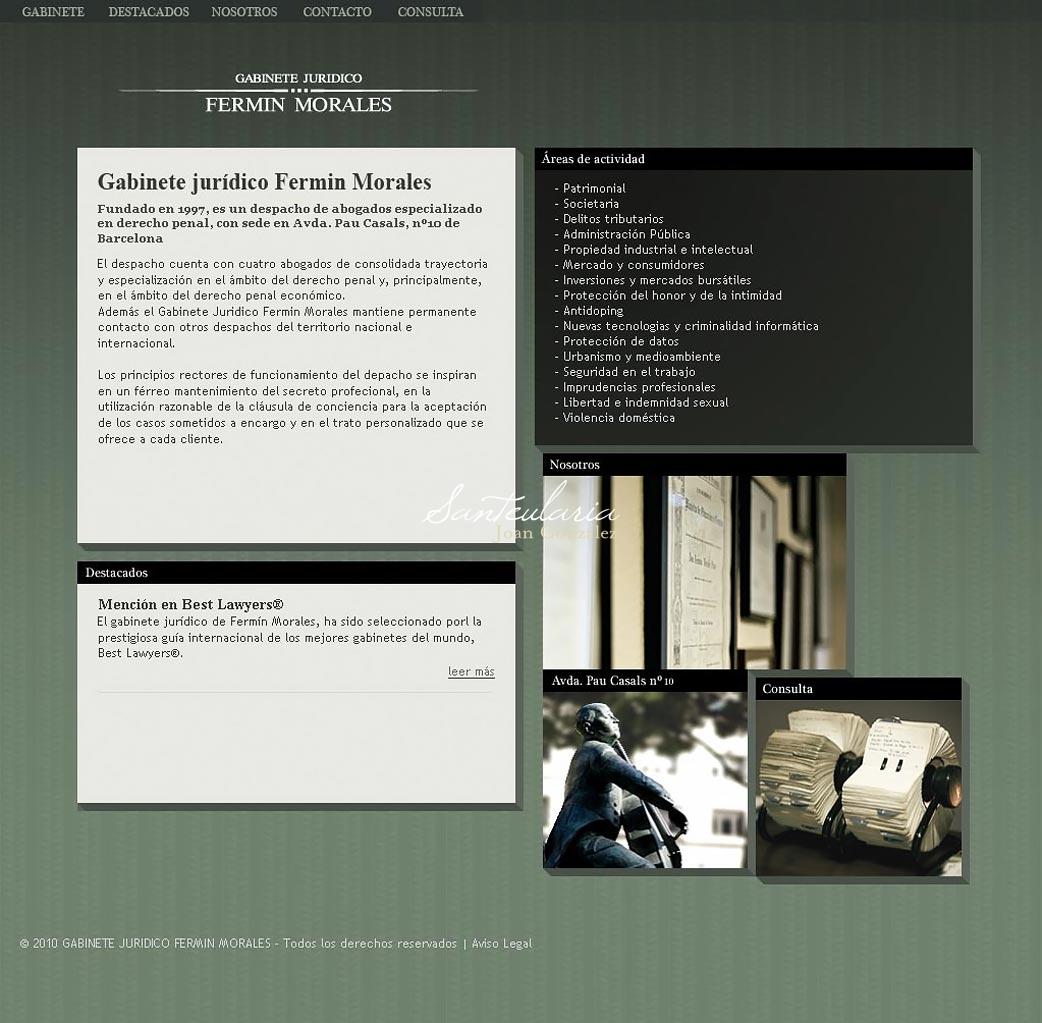1042x1023 pixels.
Task: Click the Avda. Pau Casals header
Action: pyautogui.click(x=612, y=681)
